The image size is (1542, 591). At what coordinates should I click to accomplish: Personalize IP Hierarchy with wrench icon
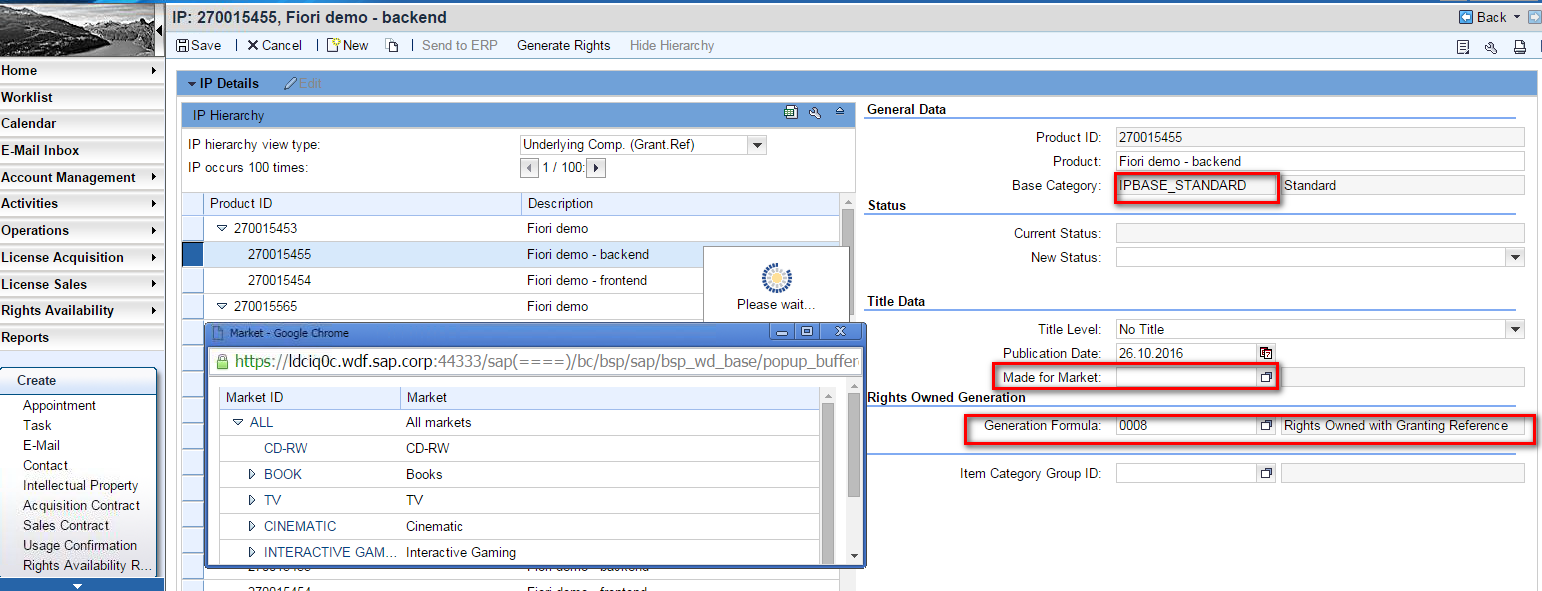pos(815,113)
